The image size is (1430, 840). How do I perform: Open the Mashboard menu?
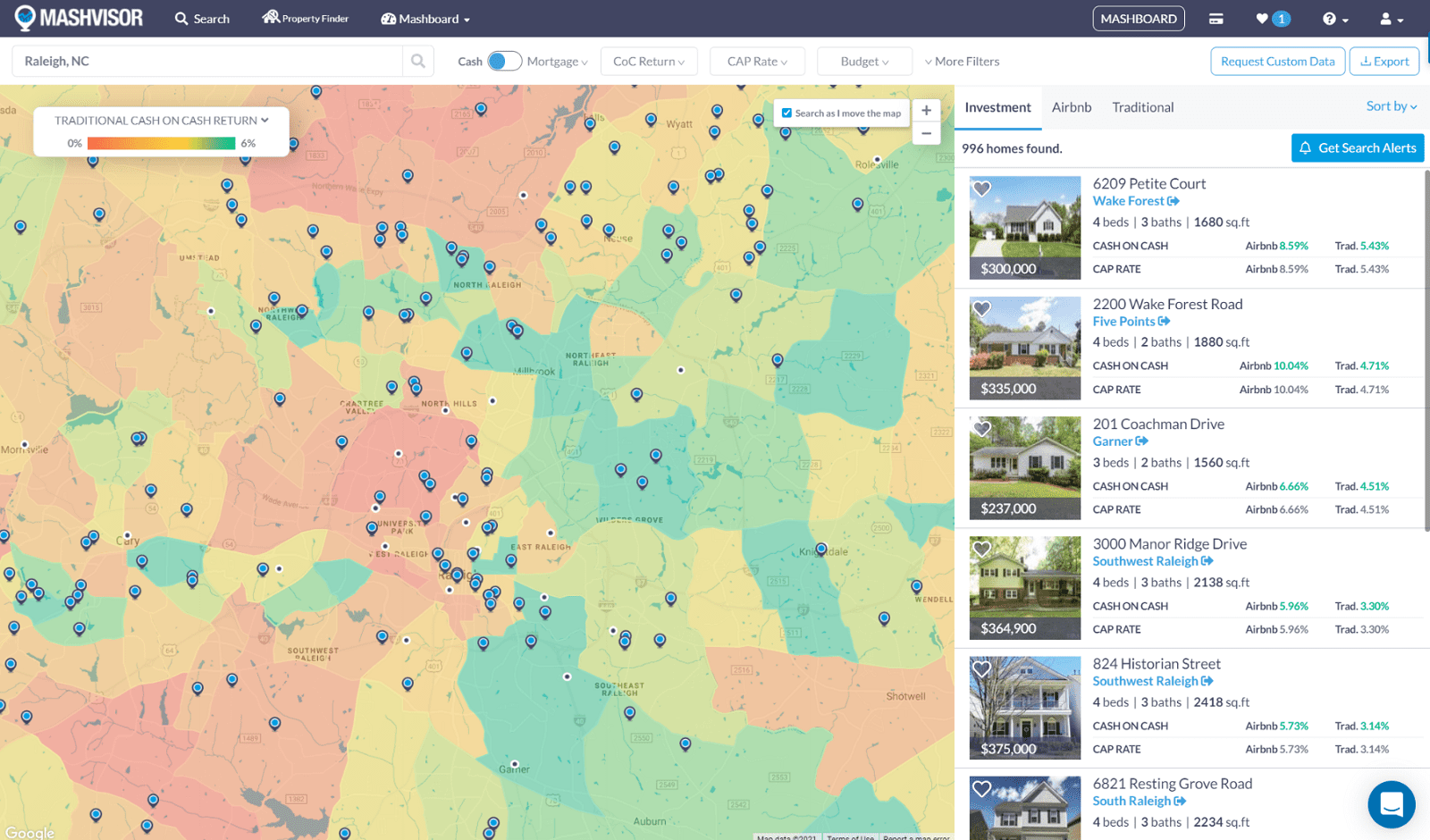(425, 18)
